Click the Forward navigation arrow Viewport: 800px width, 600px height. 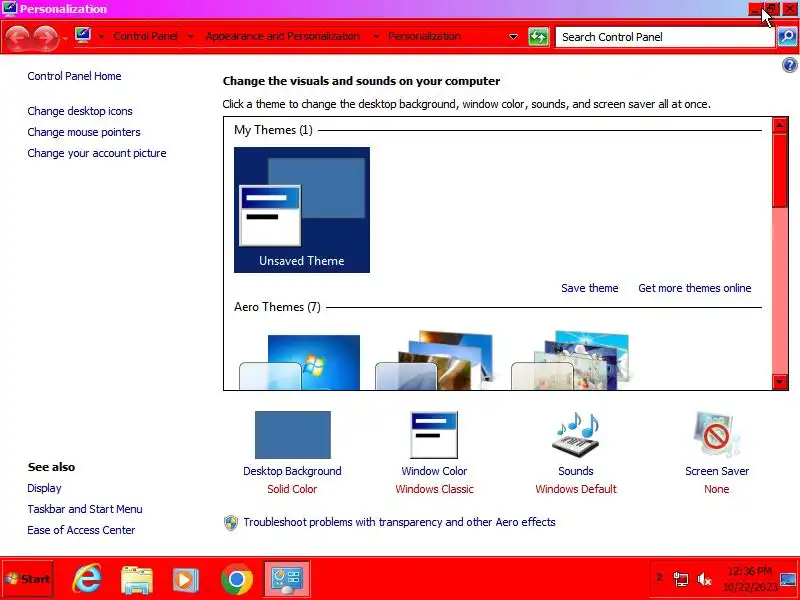(x=46, y=38)
